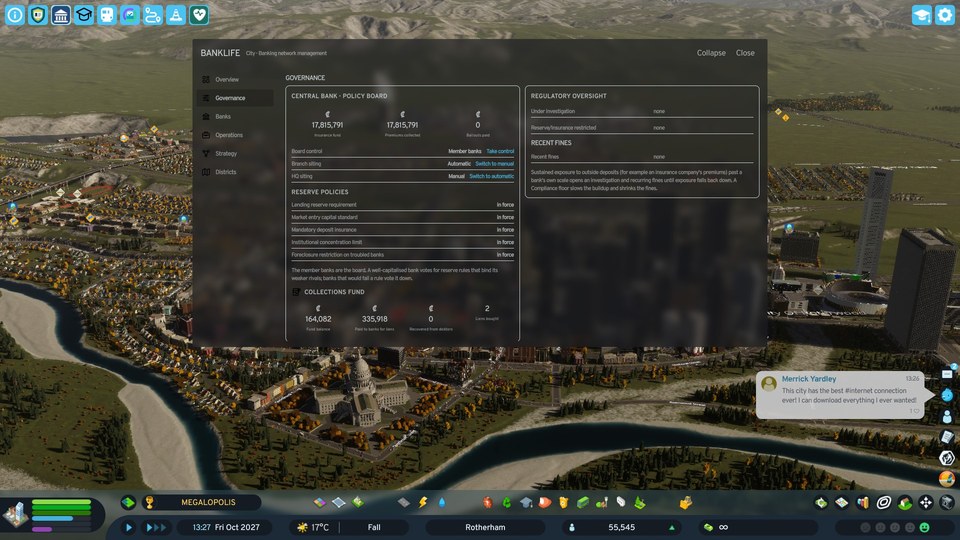Open the info circle mod icon
The height and width of the screenshot is (540, 960).
pyautogui.click(x=15, y=15)
